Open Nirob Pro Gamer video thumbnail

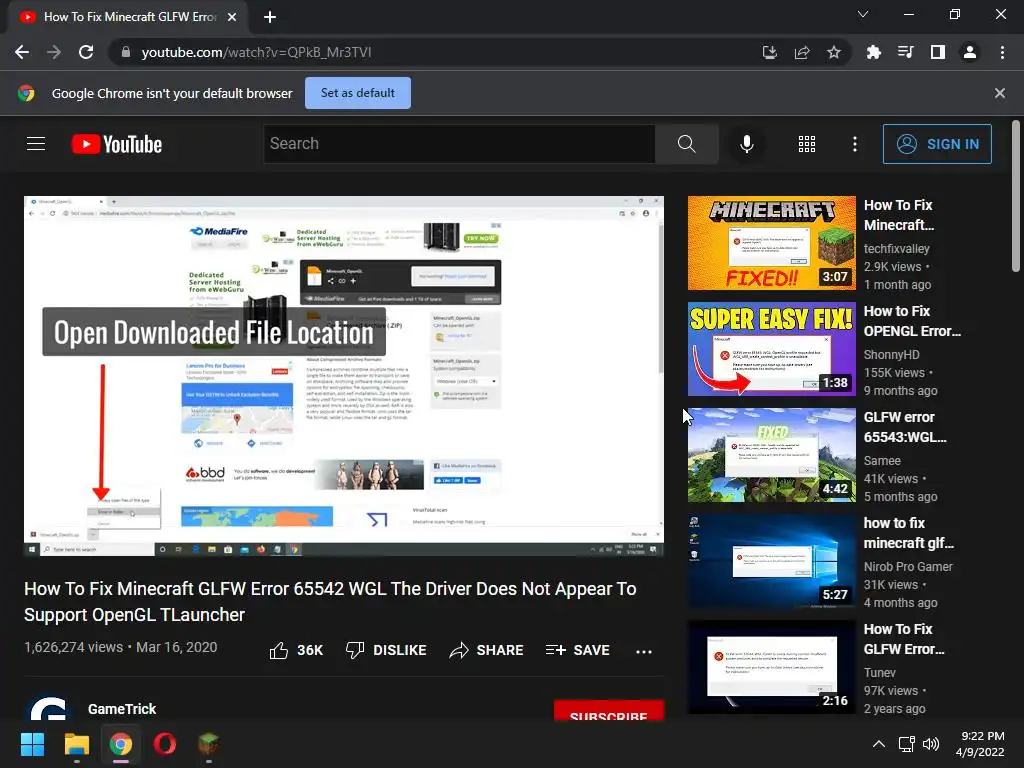(771, 561)
